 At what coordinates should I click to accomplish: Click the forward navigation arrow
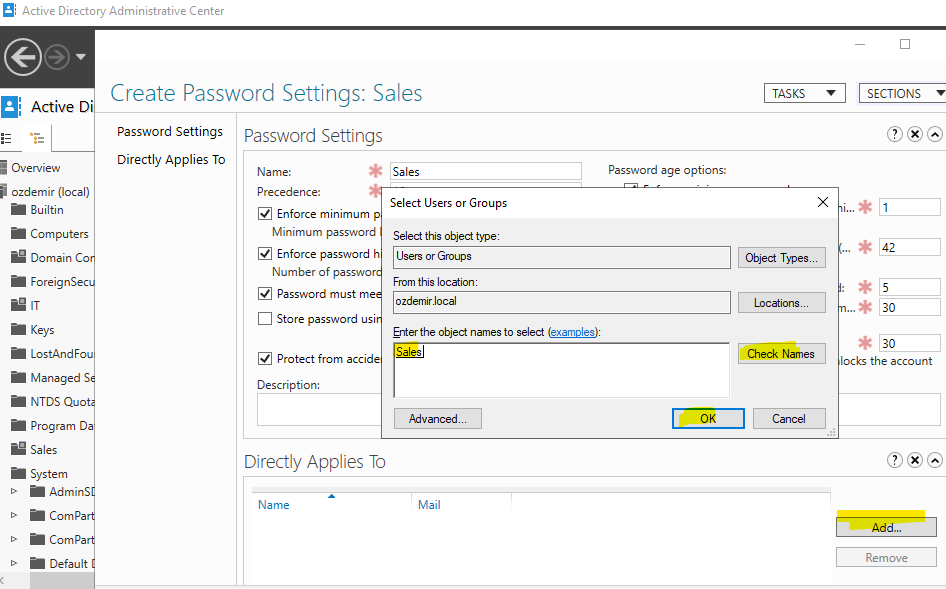coord(57,57)
